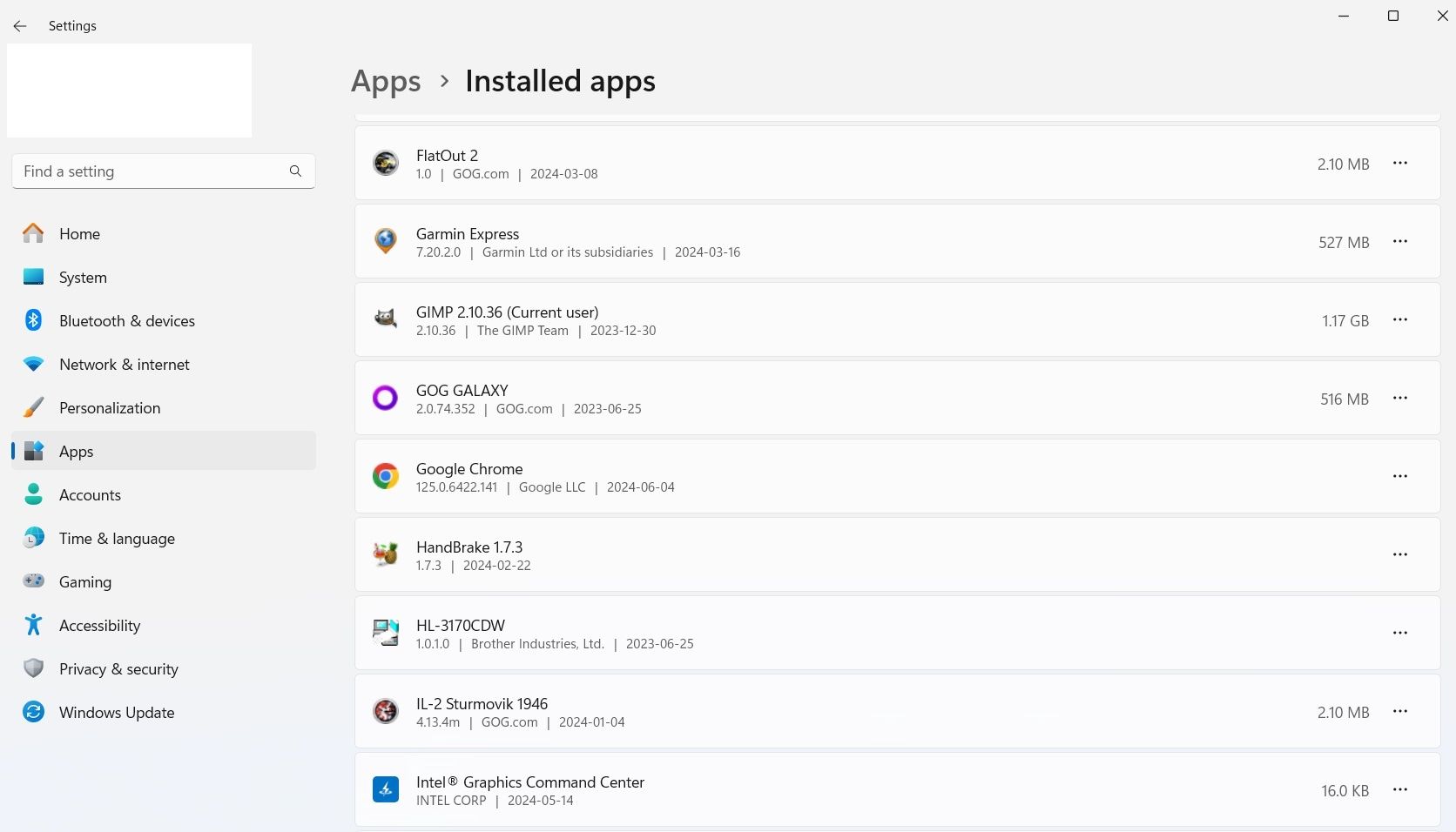This screenshot has width=1456, height=832.
Task: Click the search magnifier icon
Action: [x=296, y=171]
